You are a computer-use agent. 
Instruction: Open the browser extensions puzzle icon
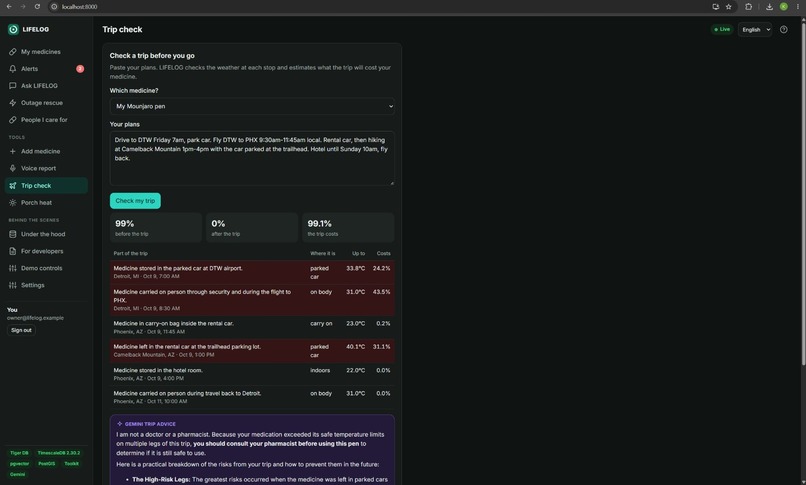pyautogui.click(x=748, y=7)
